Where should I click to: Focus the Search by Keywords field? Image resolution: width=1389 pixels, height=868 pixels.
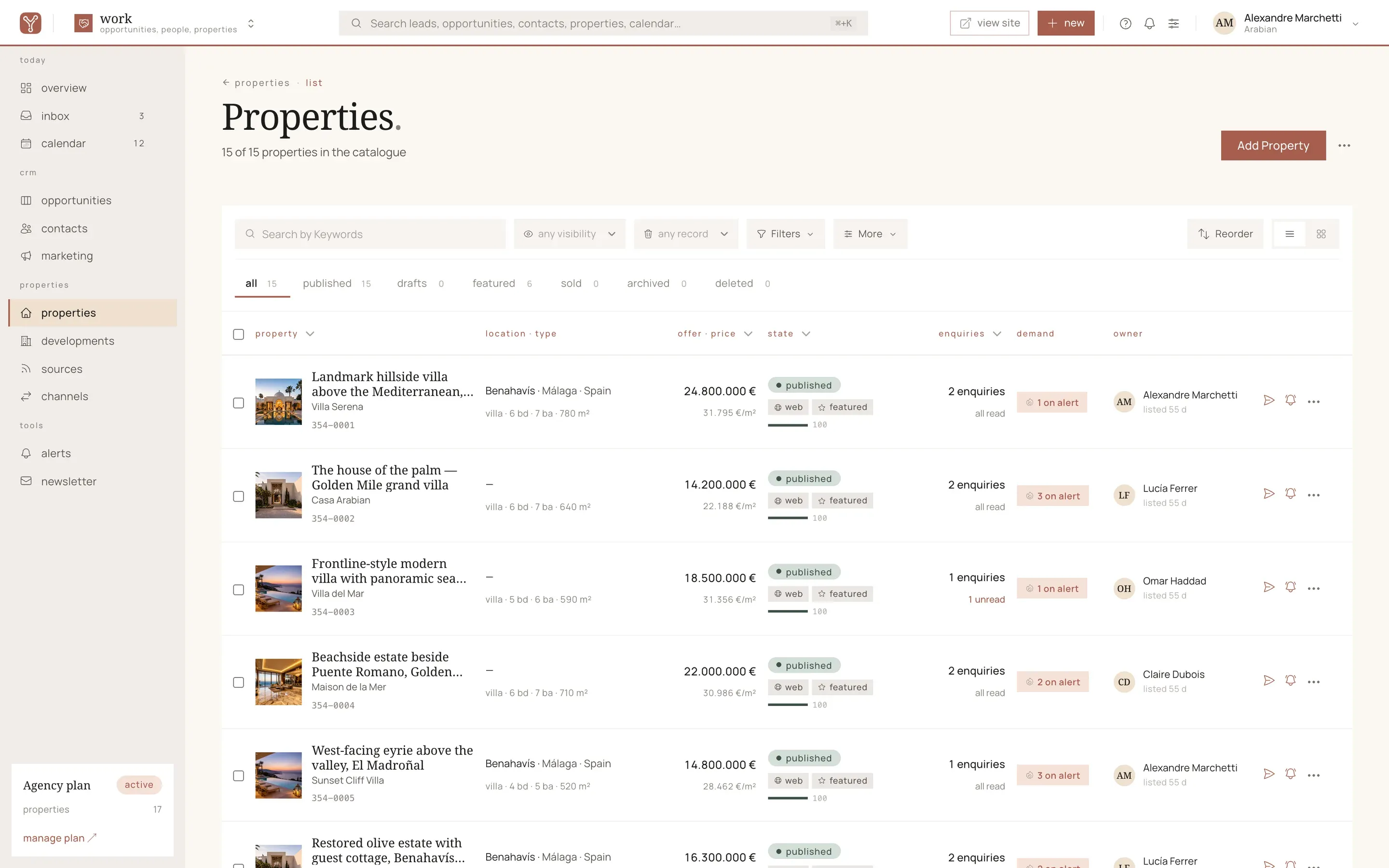tap(370, 234)
